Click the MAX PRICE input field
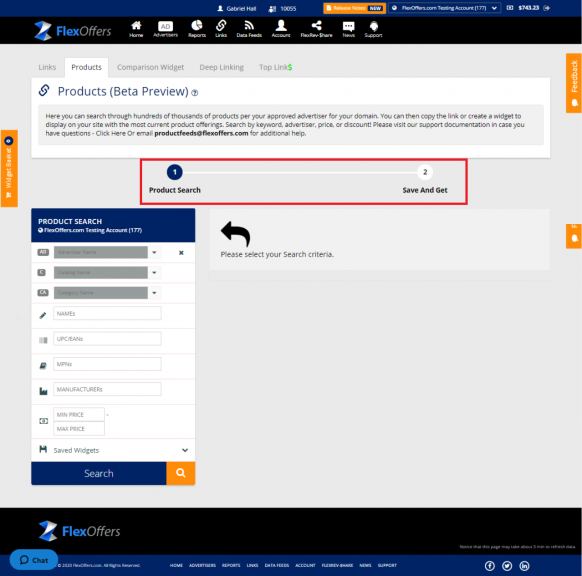Screen dimensions: 582x576 (x=79, y=428)
